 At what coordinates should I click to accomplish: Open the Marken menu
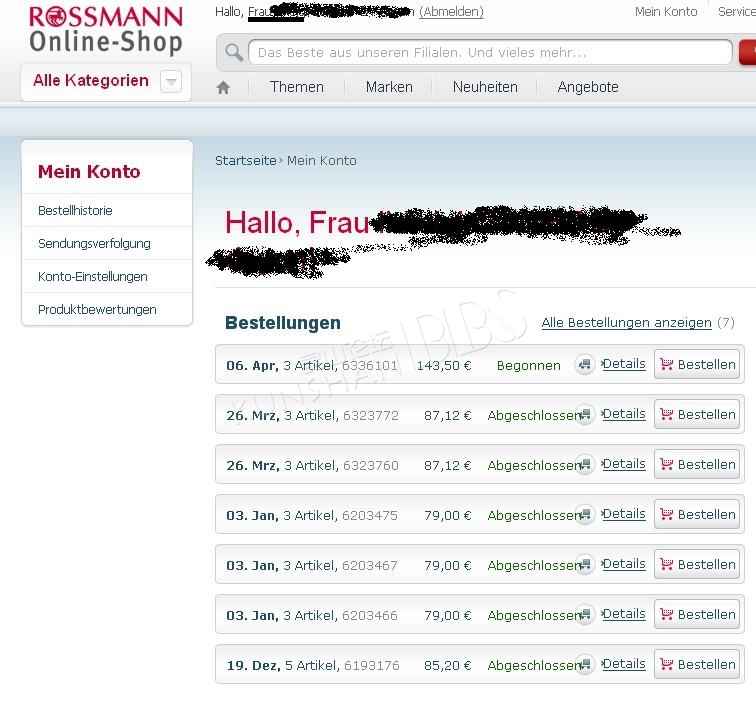pyautogui.click(x=389, y=87)
